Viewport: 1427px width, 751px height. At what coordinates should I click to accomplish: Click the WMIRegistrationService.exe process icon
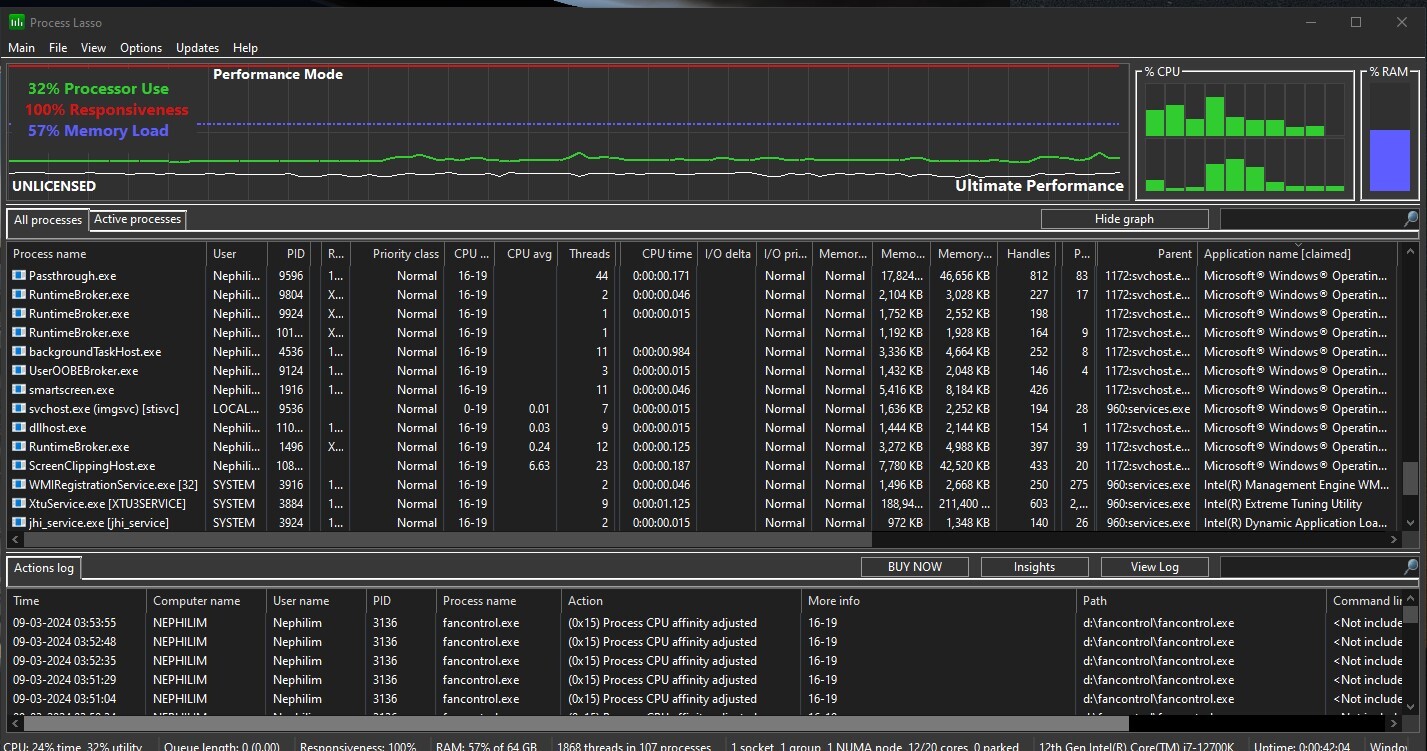point(19,485)
